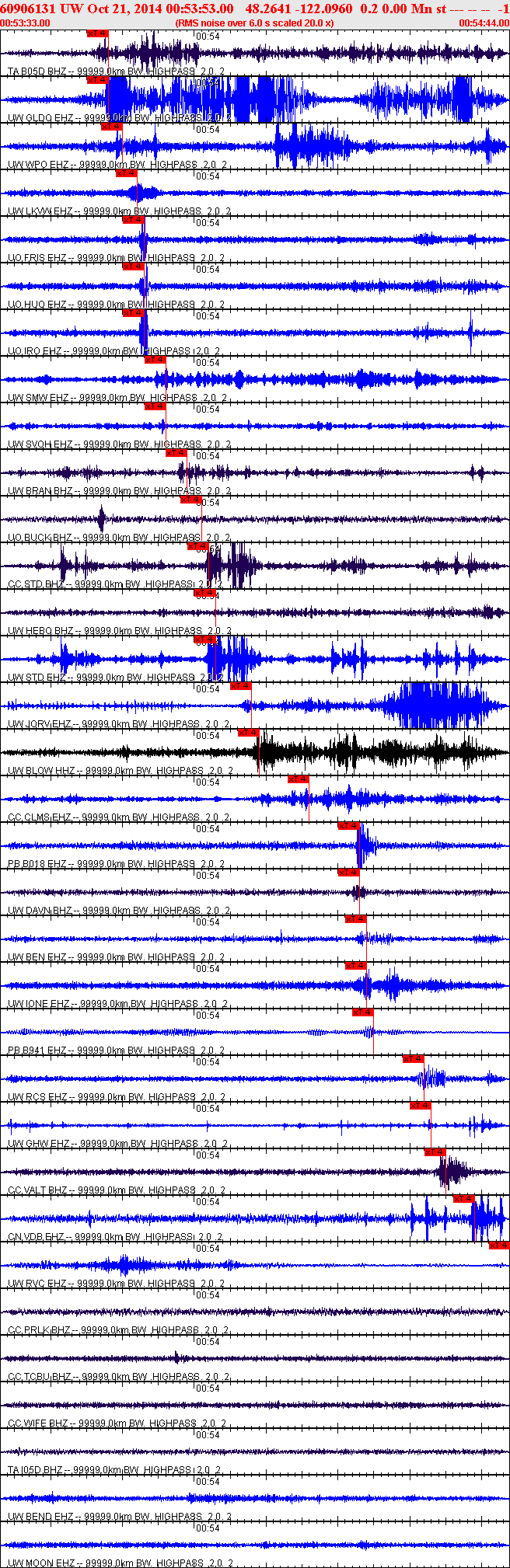Click the UW BEND EHZ station label
This screenshot has width=510, height=1568.
[120, 1517]
